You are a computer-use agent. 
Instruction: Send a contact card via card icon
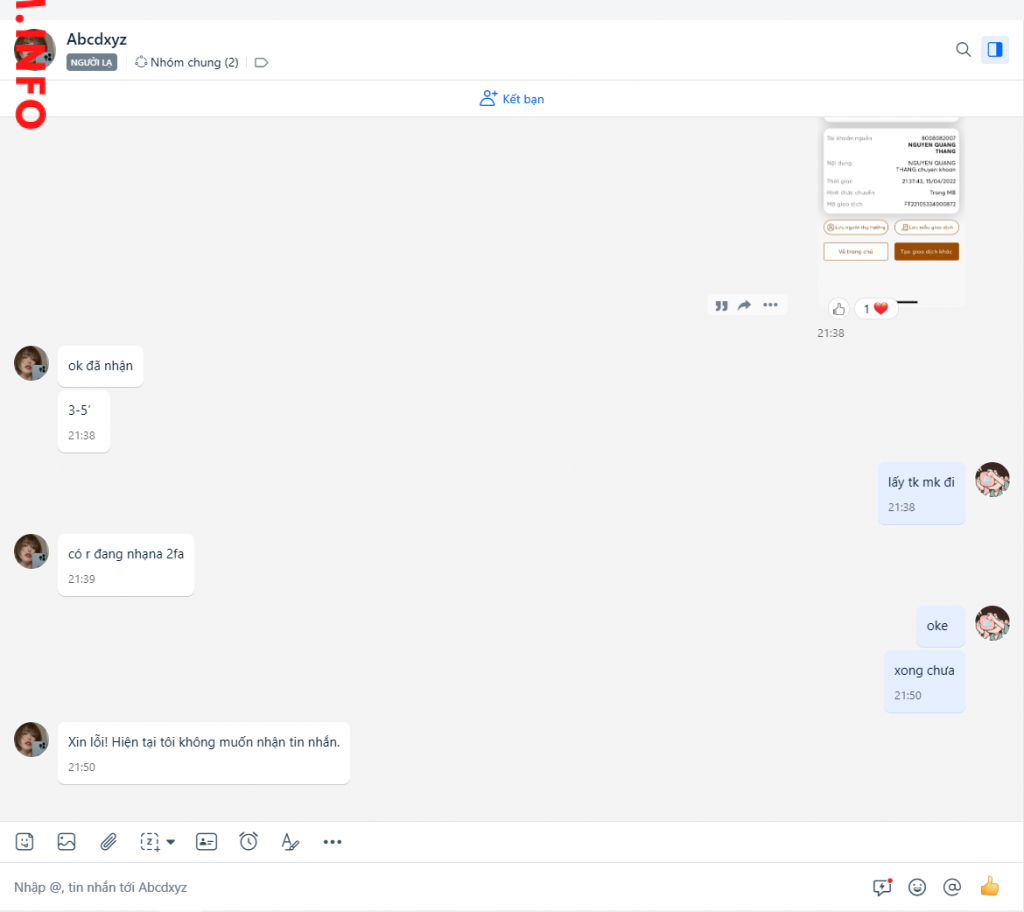pyautogui.click(x=206, y=842)
